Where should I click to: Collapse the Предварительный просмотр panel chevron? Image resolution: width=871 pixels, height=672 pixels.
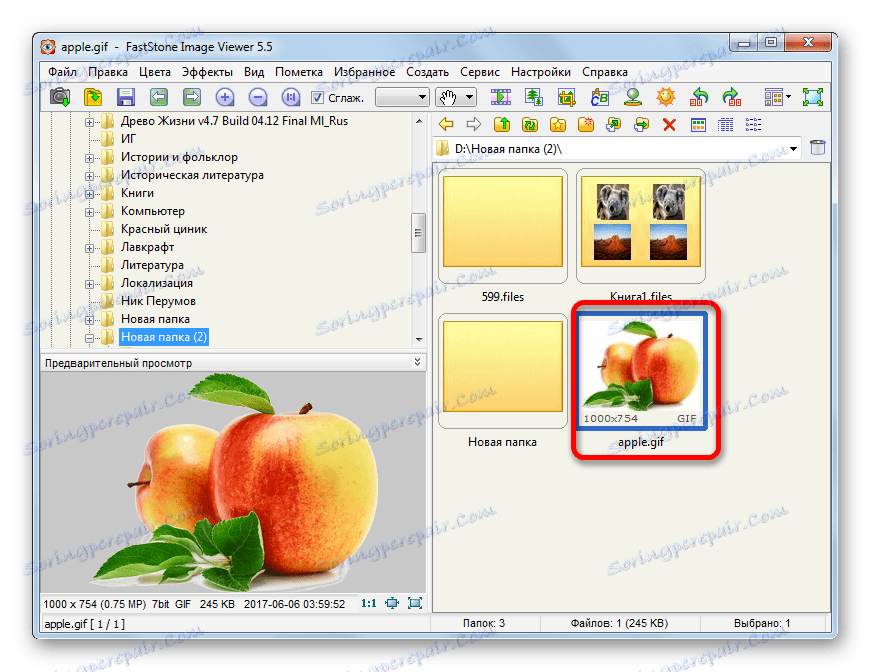click(417, 362)
